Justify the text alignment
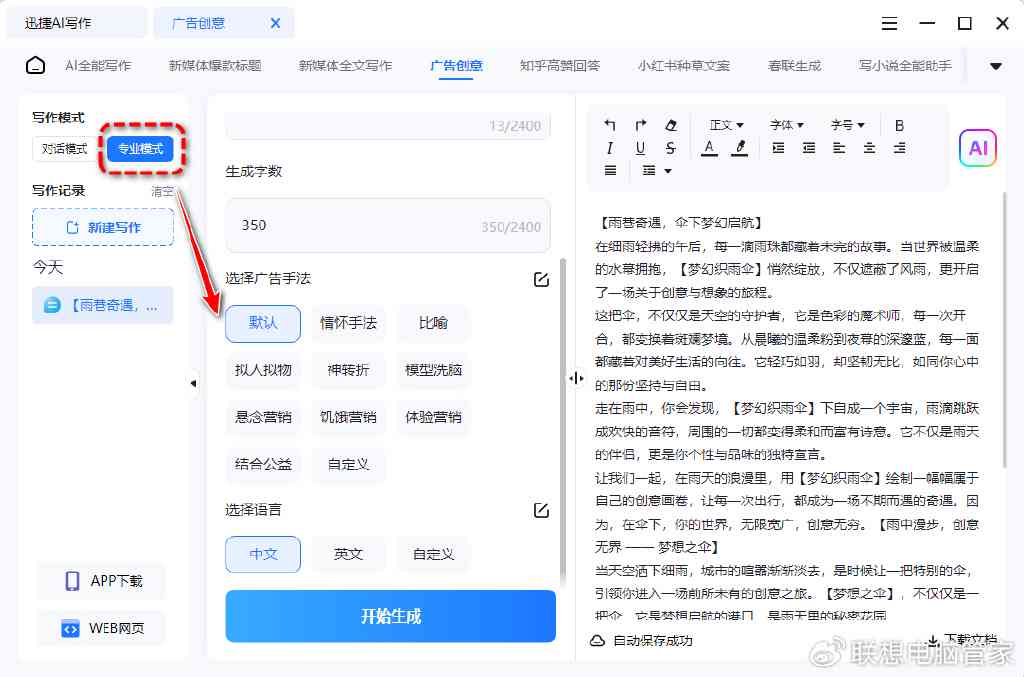Screen dimensions: 1024x677 (x=610, y=170)
